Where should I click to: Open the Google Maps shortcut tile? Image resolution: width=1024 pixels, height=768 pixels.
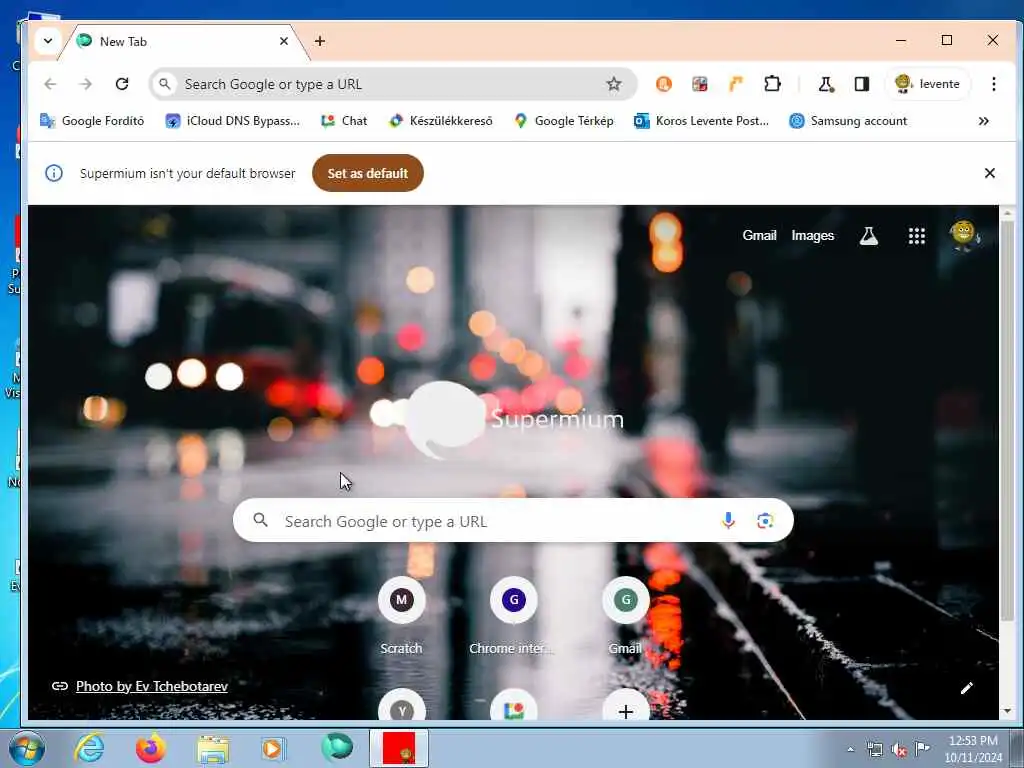pyautogui.click(x=513, y=707)
